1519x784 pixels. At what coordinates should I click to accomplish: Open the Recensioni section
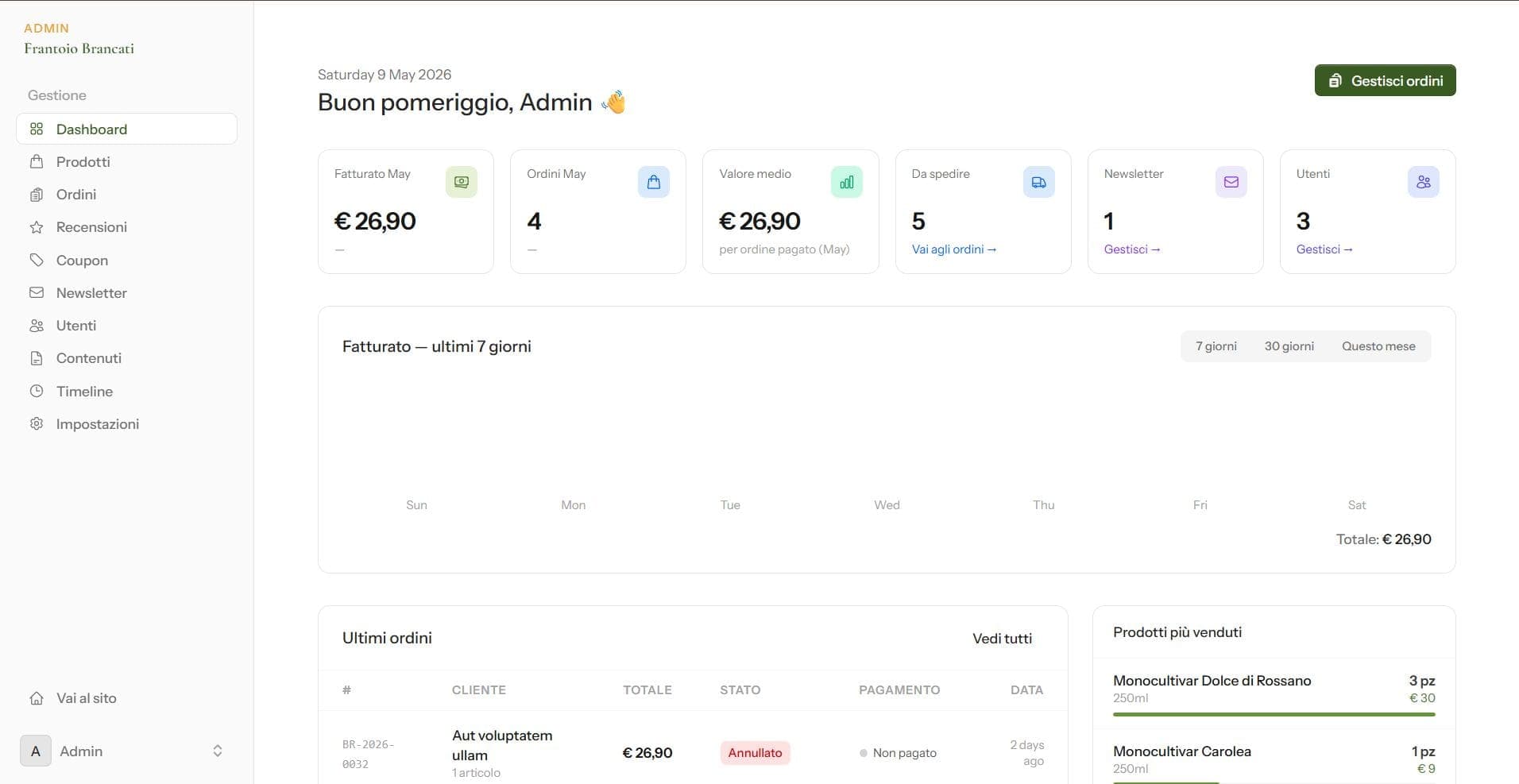[126, 227]
